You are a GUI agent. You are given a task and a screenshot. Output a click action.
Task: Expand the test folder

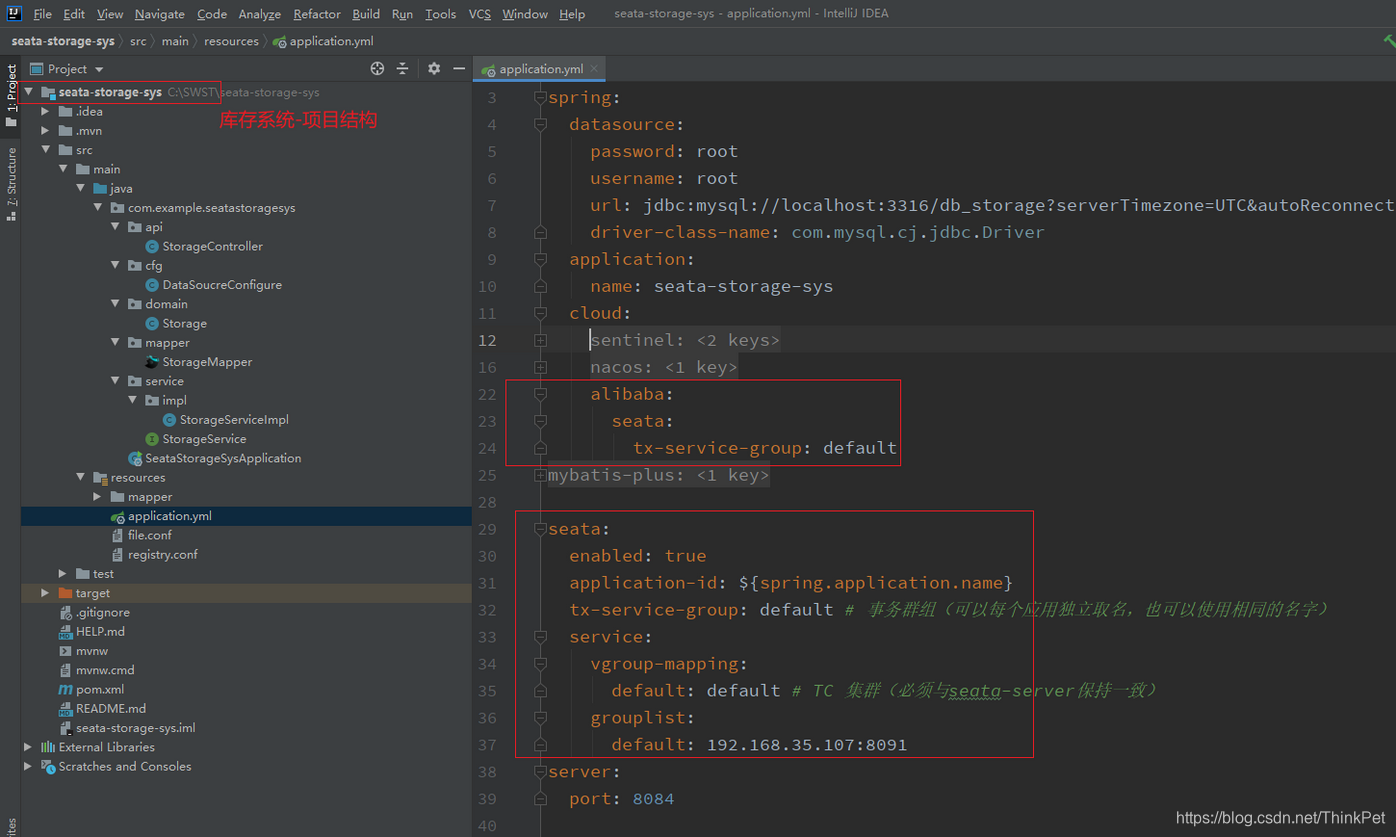click(x=63, y=574)
